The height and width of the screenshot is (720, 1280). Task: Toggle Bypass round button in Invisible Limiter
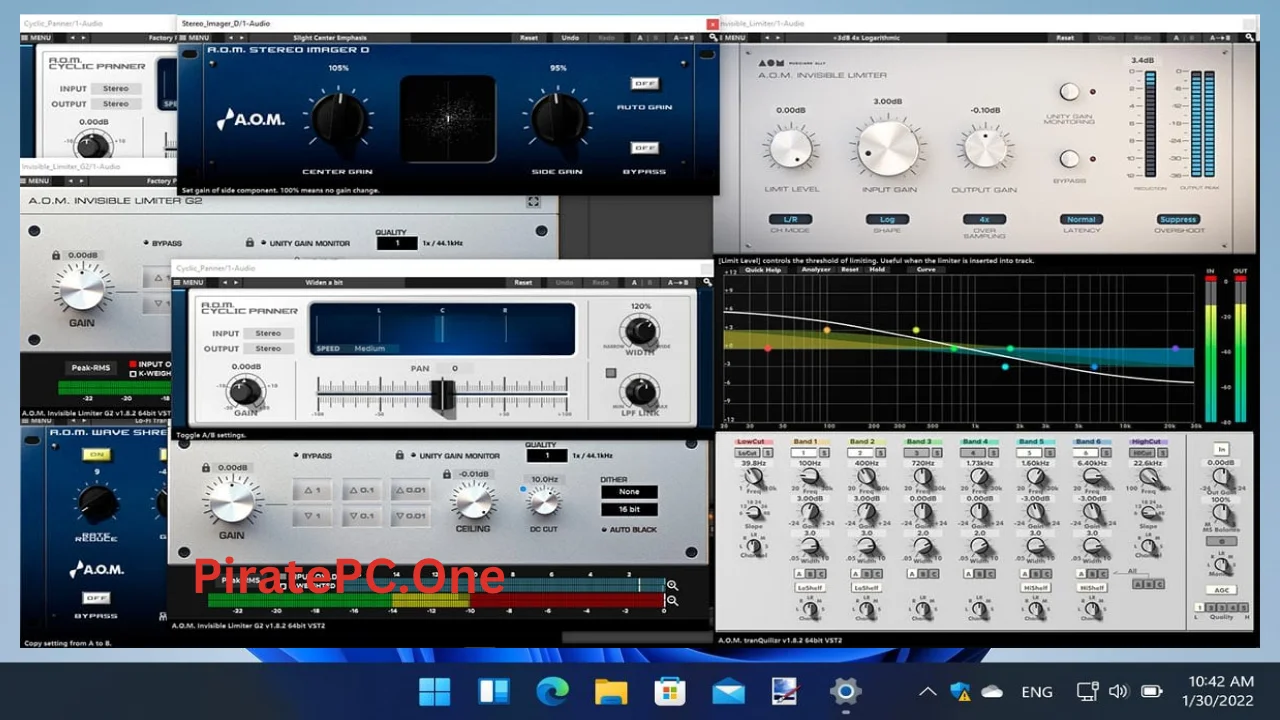point(1069,158)
